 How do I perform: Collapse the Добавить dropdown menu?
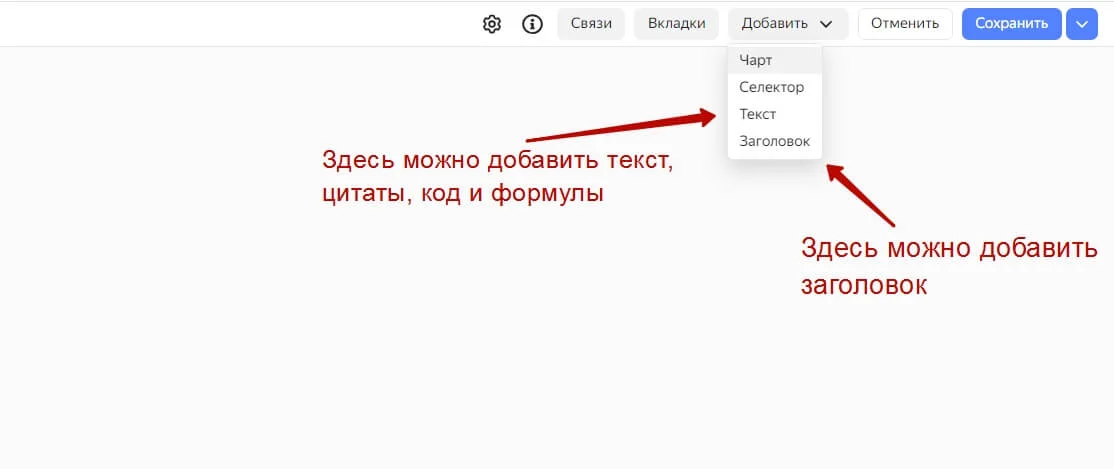point(788,23)
